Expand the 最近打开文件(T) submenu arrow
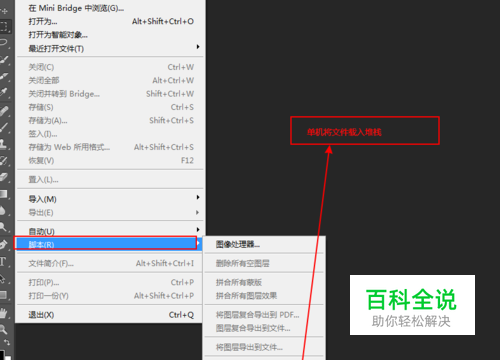This screenshot has width=500, height=360. tap(198, 47)
